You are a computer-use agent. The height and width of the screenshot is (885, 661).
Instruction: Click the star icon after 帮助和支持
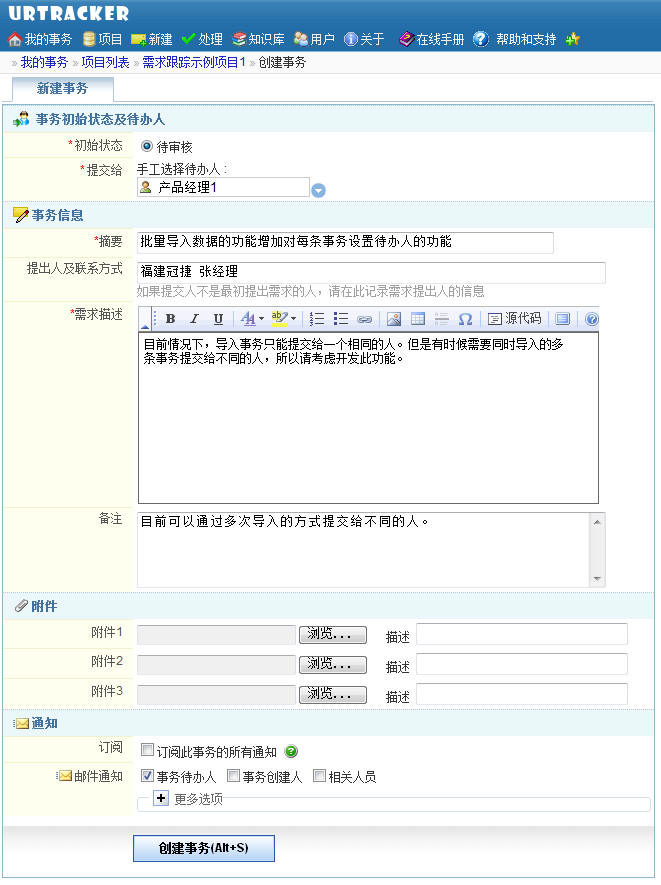[x=572, y=39]
